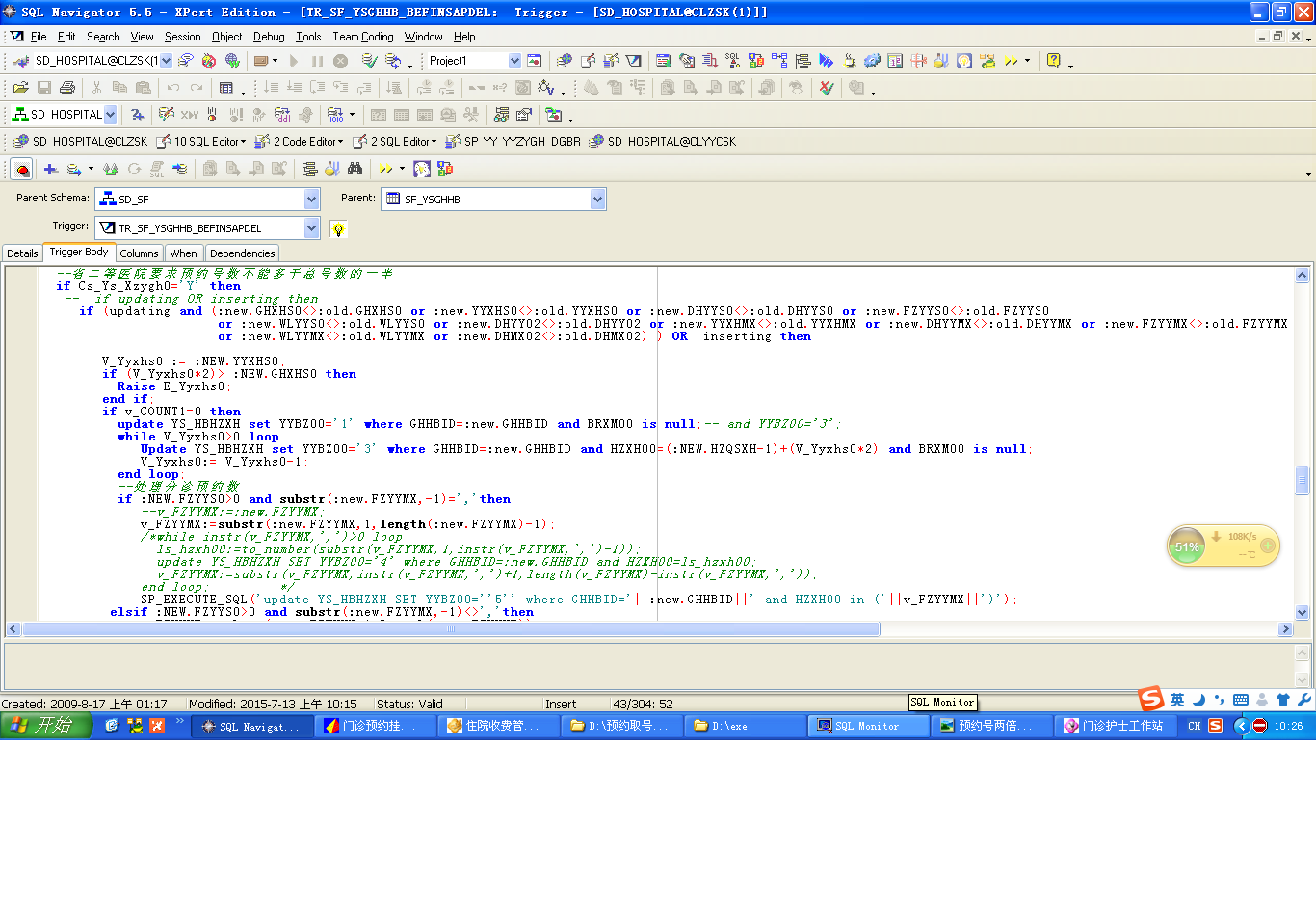Click the SQL Monitor taskbar button
Screen dimensions: 1316x906
(x=866, y=726)
